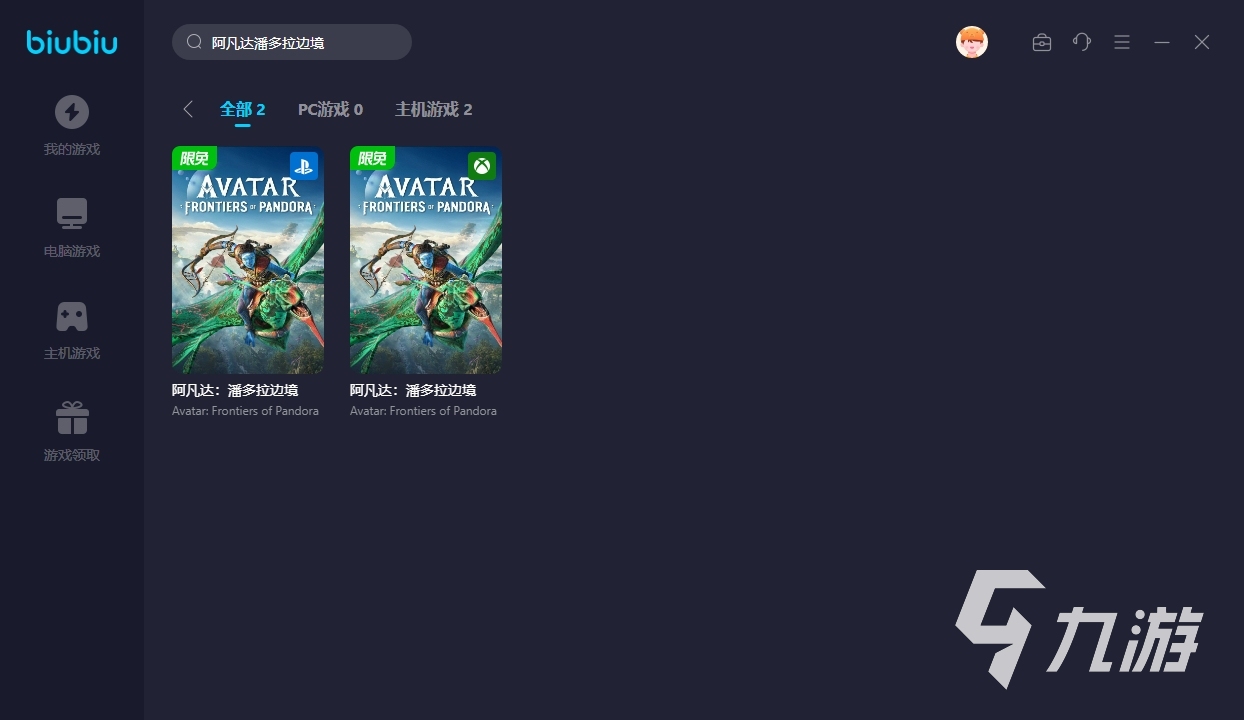Open customer support headset icon
Viewport: 1244px width, 720px height.
[1081, 42]
